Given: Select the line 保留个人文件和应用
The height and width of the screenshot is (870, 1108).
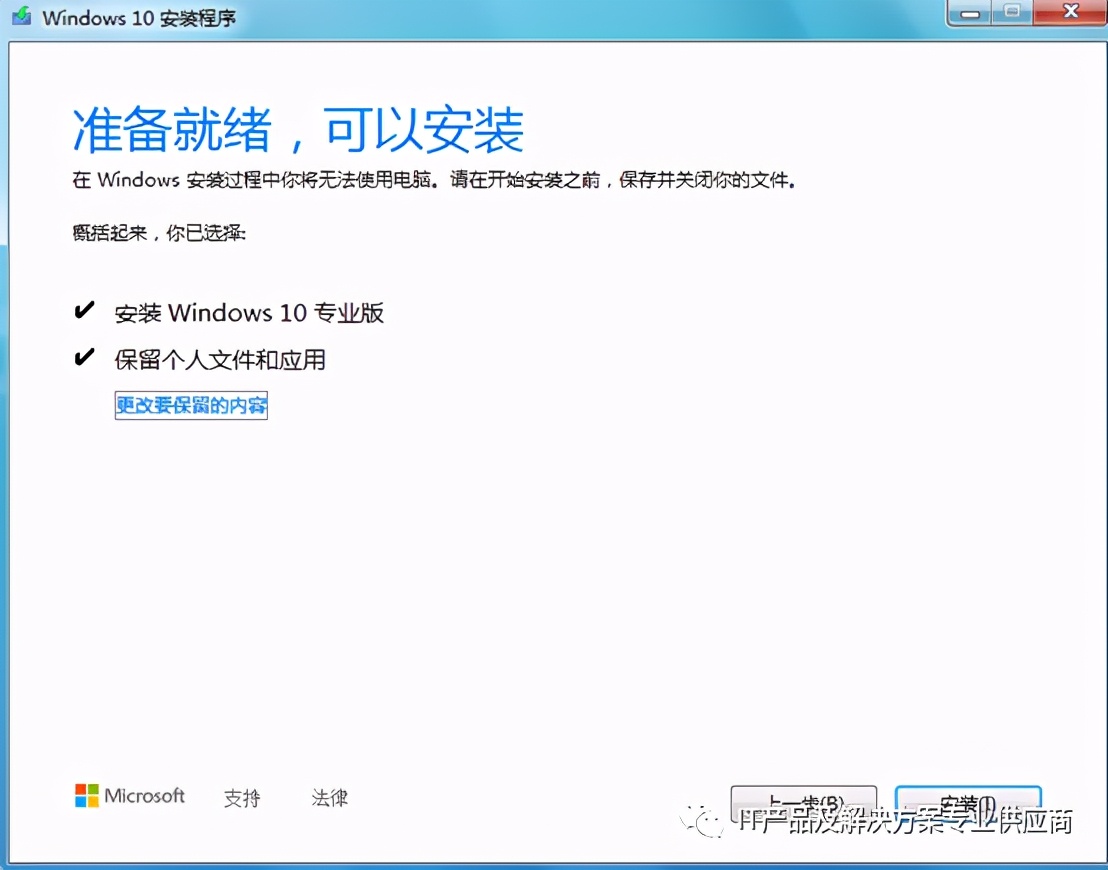Looking at the screenshot, I should (220, 359).
